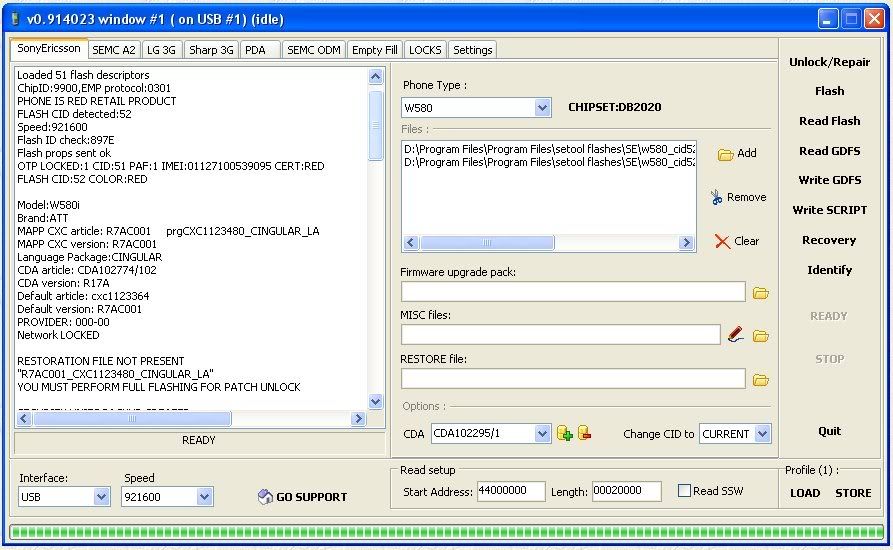Open the Change CID to CURRENT dropdown
Screen dimensions: 893x550
(x=762, y=434)
